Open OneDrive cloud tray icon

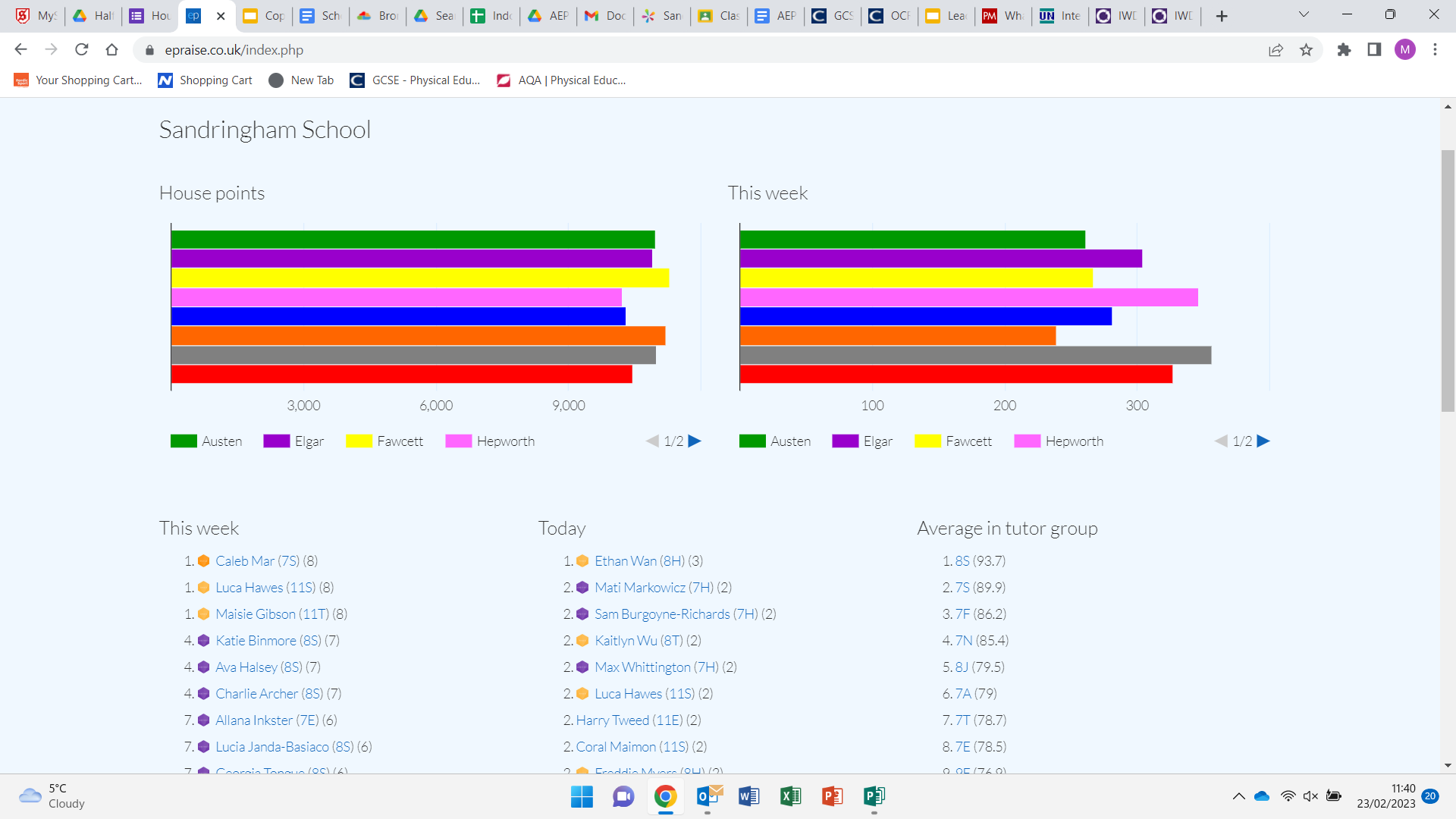point(1262,796)
